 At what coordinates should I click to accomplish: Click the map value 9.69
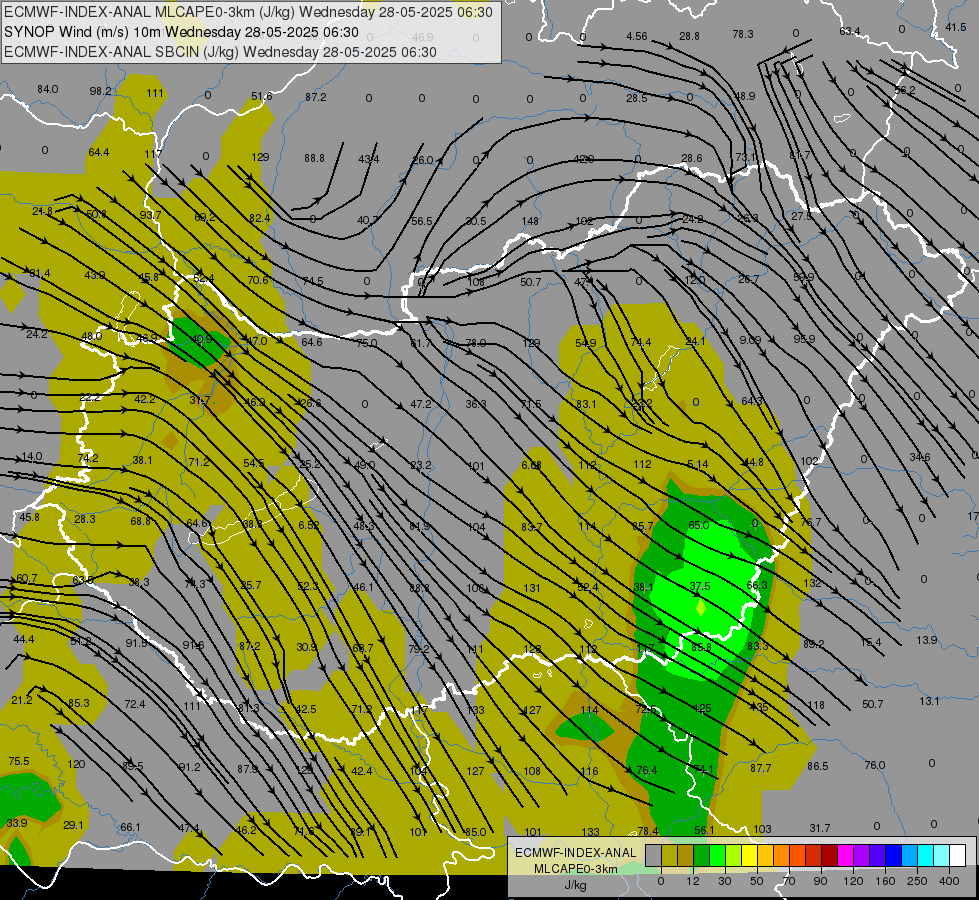click(750, 340)
